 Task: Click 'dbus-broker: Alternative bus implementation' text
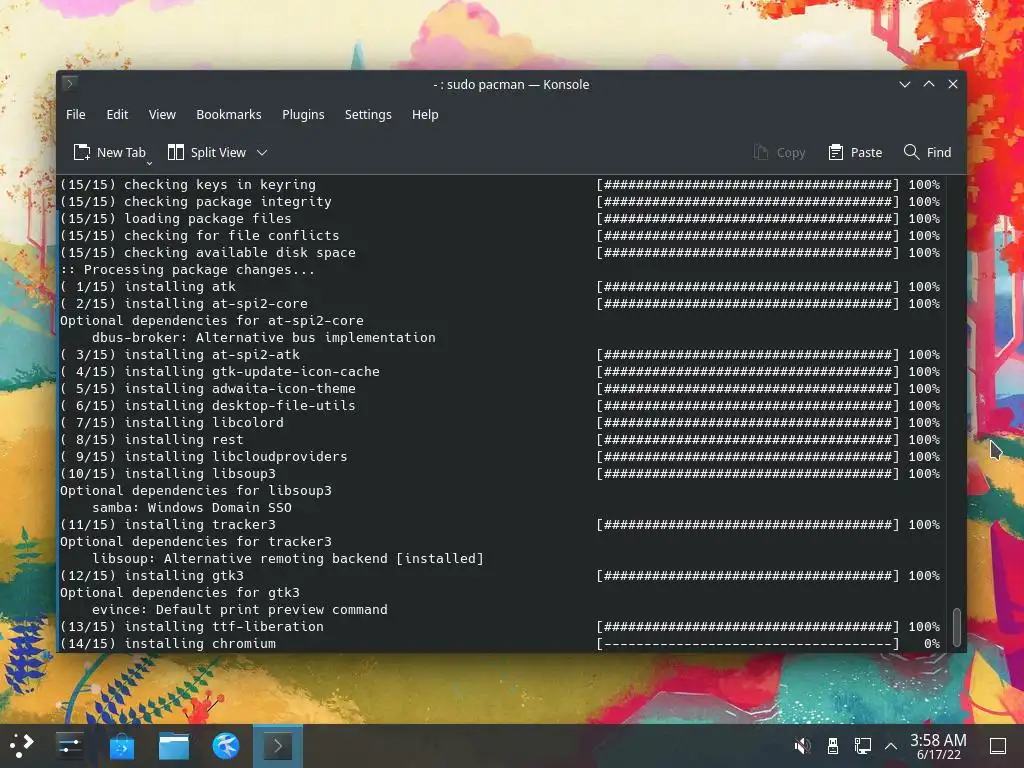click(x=264, y=338)
